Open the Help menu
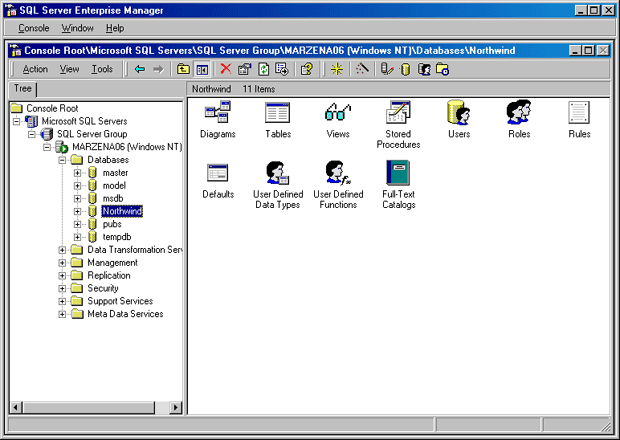The height and width of the screenshot is (440, 620). click(x=115, y=28)
